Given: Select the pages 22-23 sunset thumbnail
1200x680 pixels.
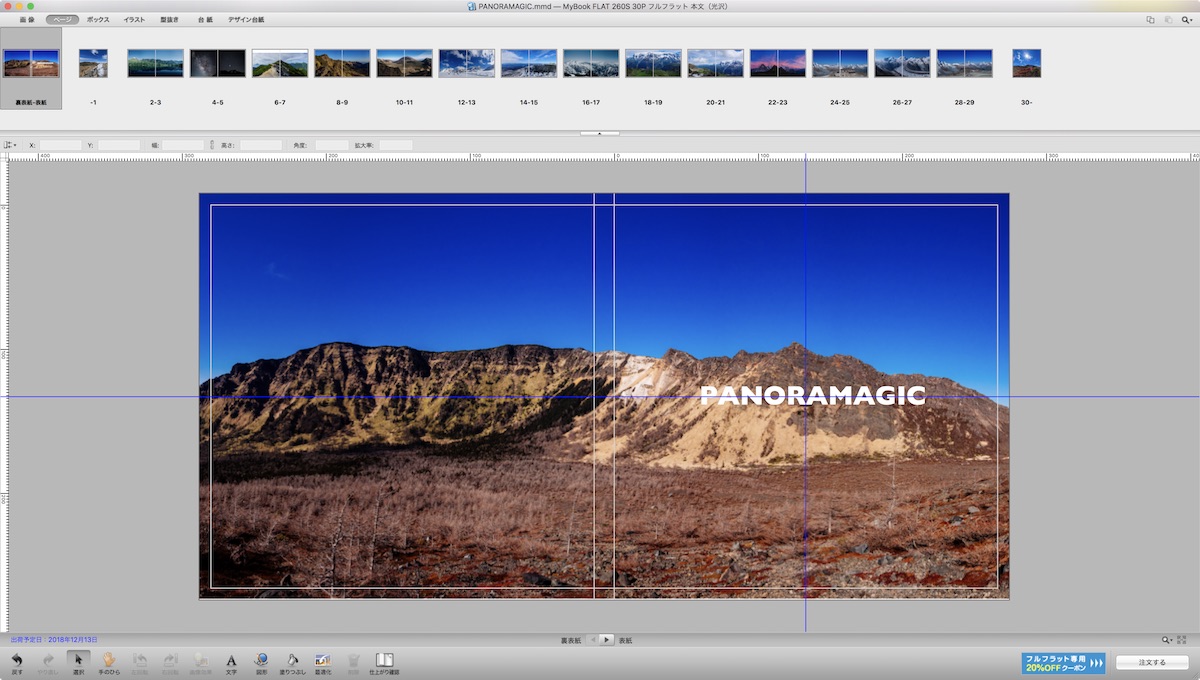Looking at the screenshot, I should [778, 64].
